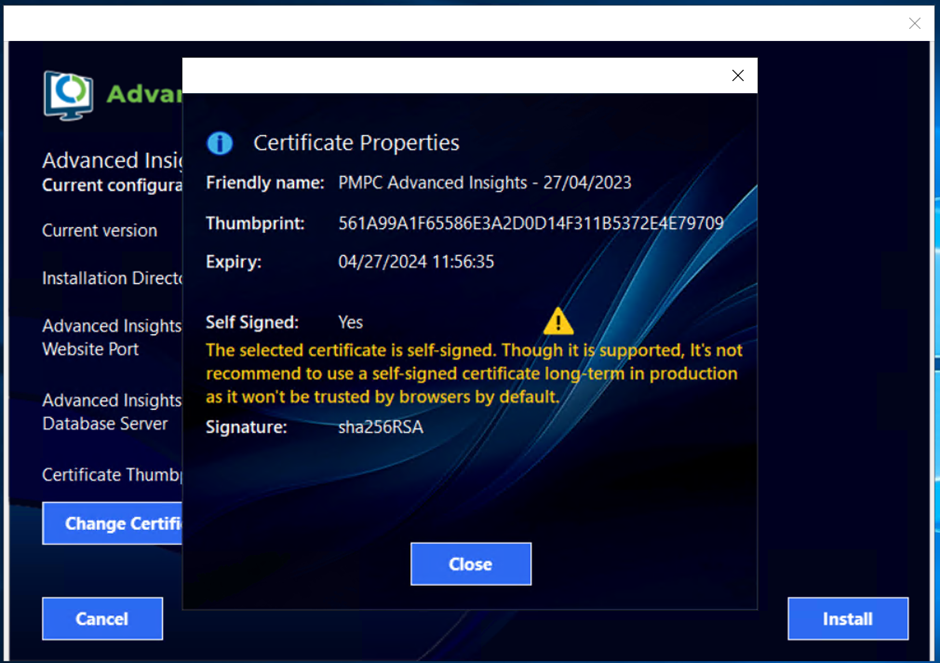Click the Install button
Viewport: 940px width, 663px height.
click(847, 619)
